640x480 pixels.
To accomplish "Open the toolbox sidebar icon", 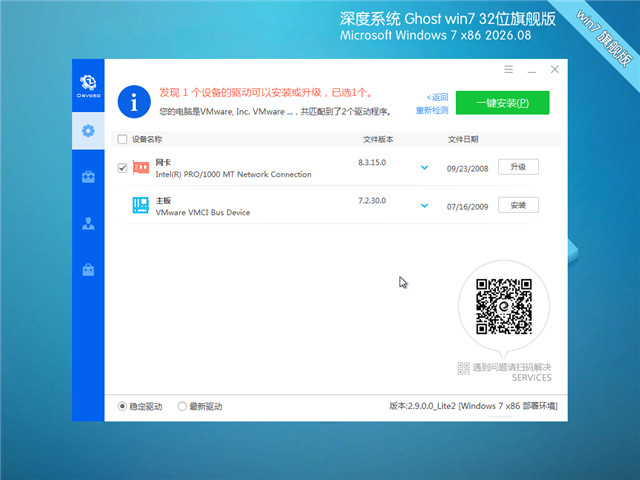I will 88,177.
